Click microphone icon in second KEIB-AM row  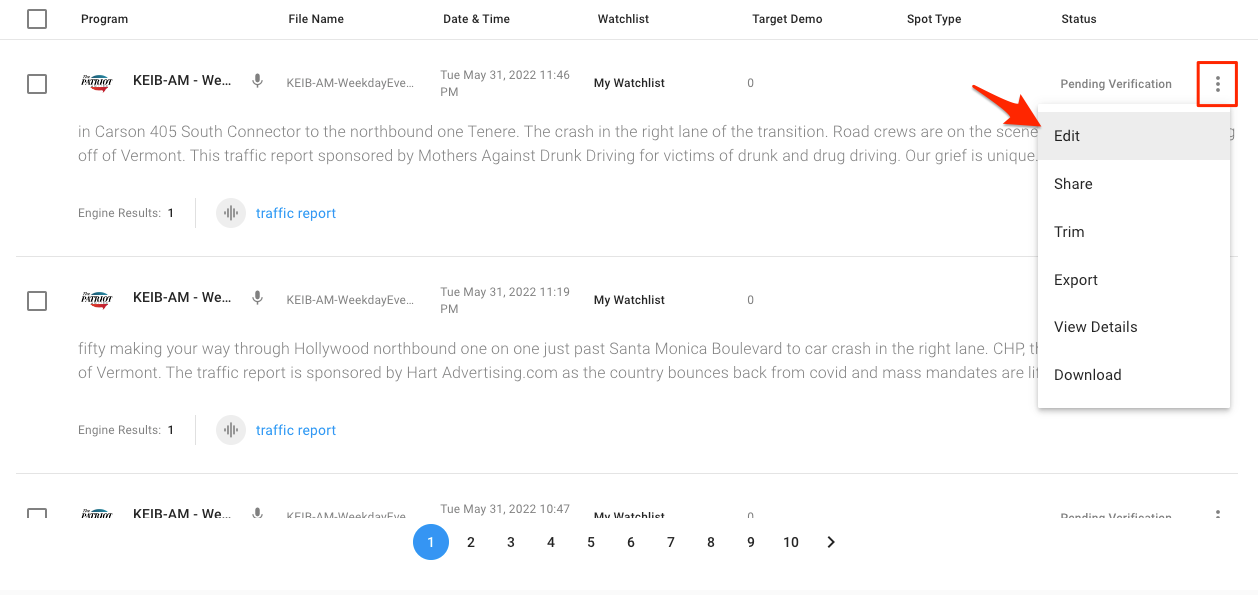tap(257, 298)
